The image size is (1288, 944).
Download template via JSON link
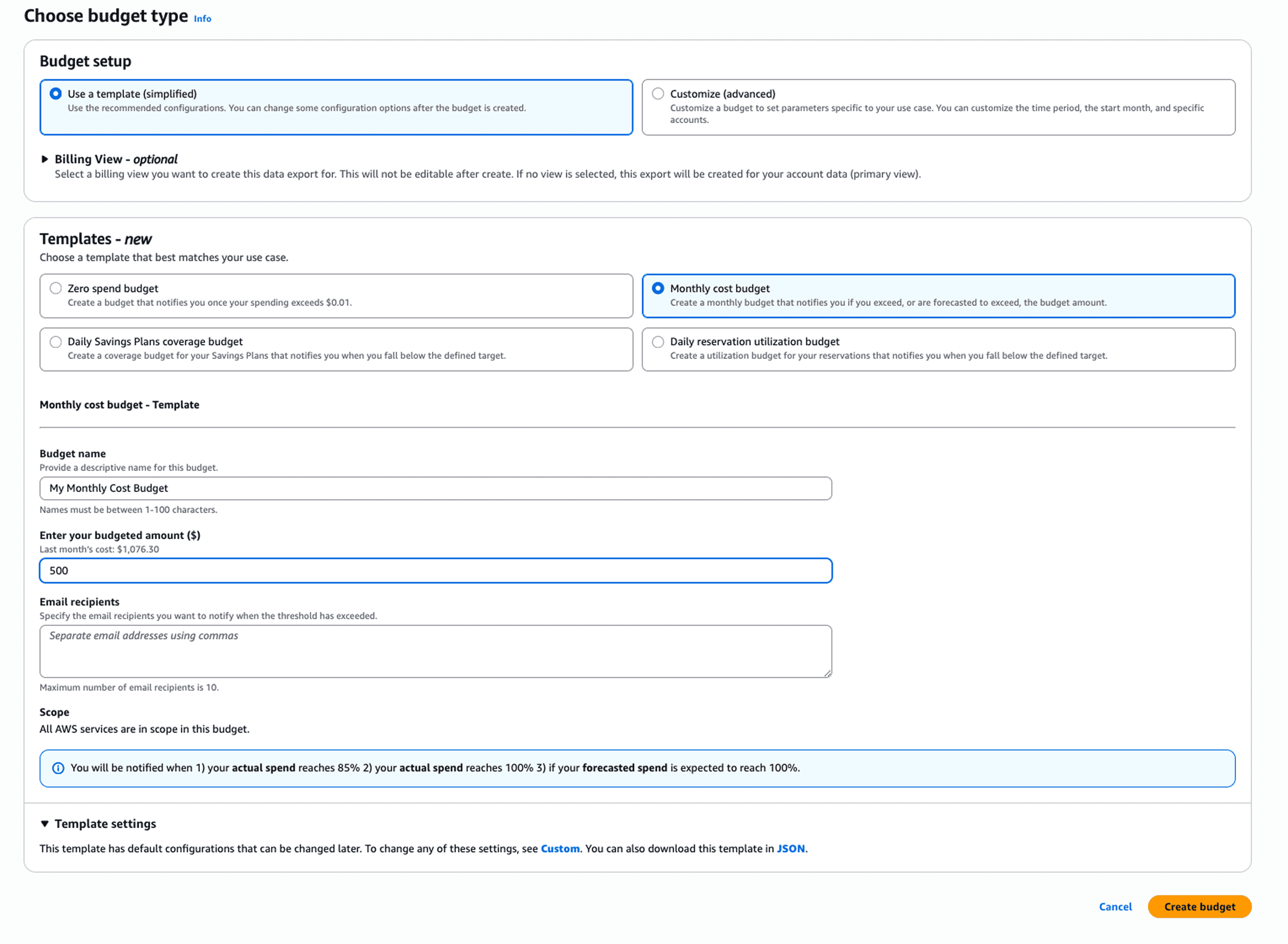tap(790, 849)
